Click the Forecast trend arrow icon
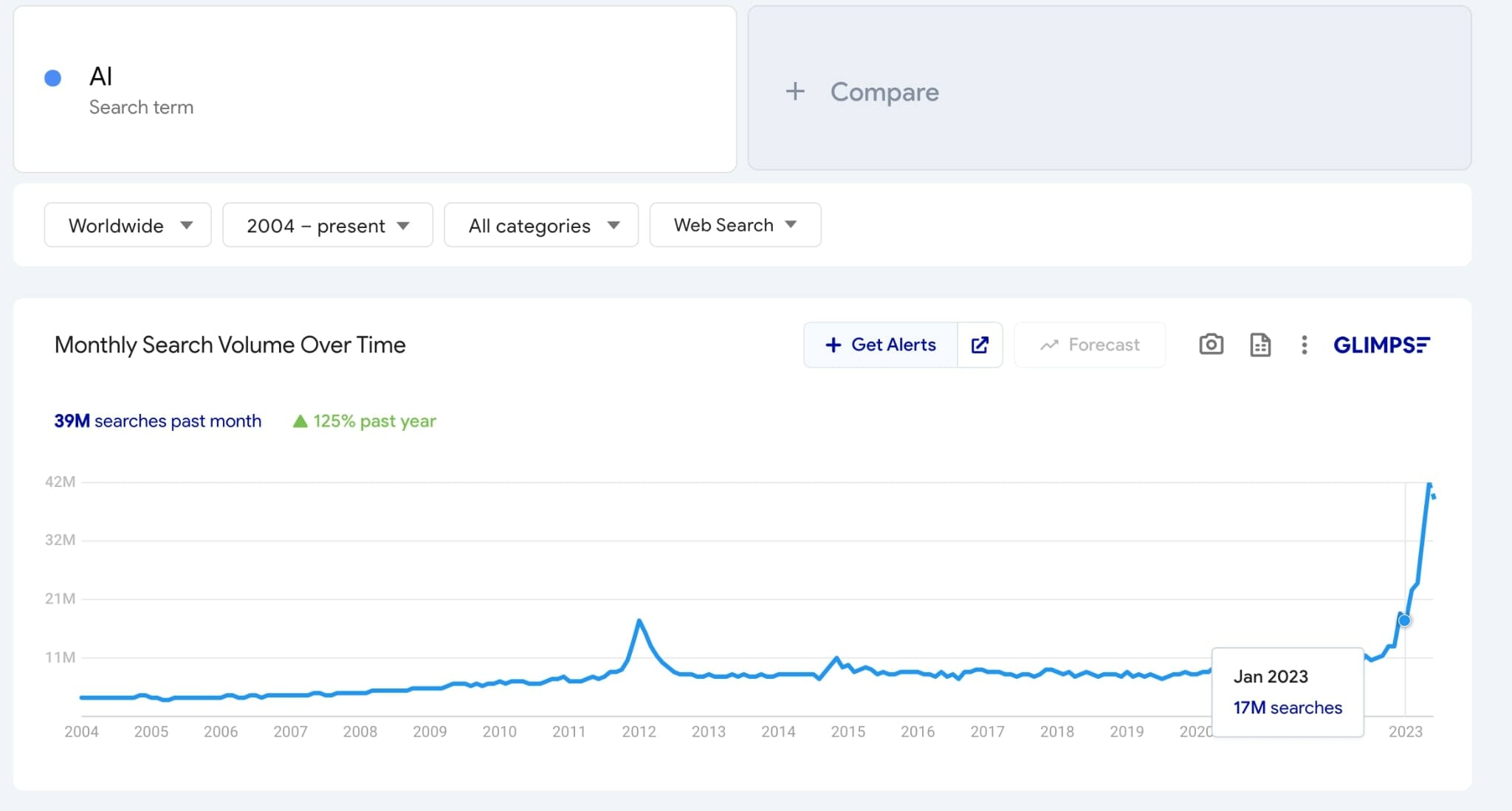This screenshot has height=811, width=1512. [1049, 345]
